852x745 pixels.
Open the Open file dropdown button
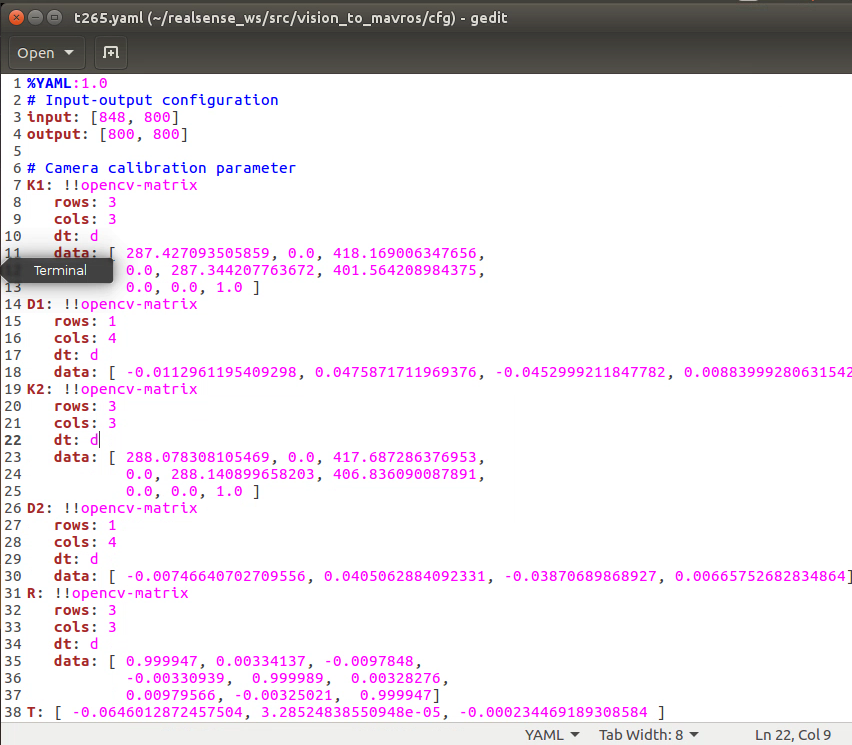coord(46,53)
